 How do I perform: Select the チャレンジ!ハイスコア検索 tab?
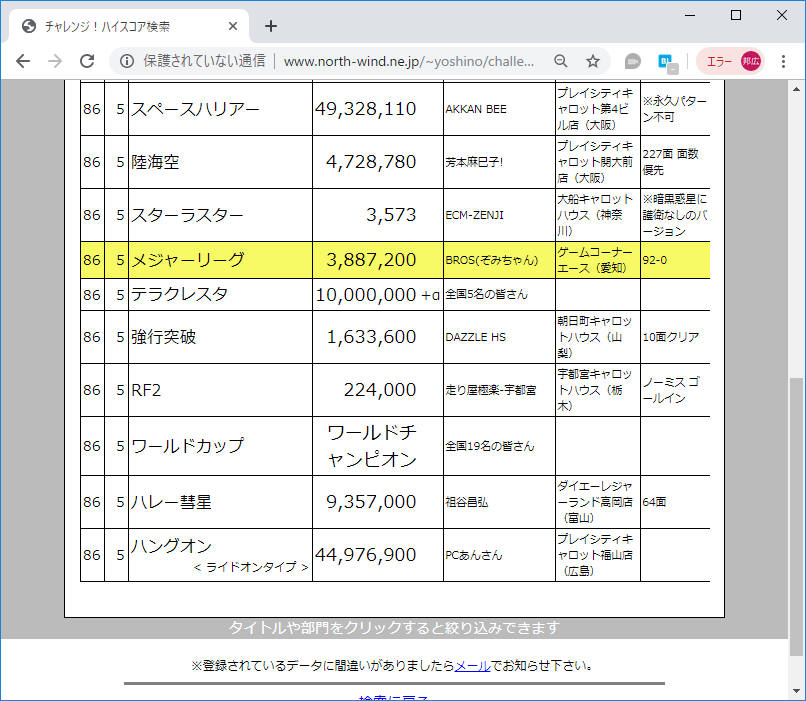tap(120, 26)
